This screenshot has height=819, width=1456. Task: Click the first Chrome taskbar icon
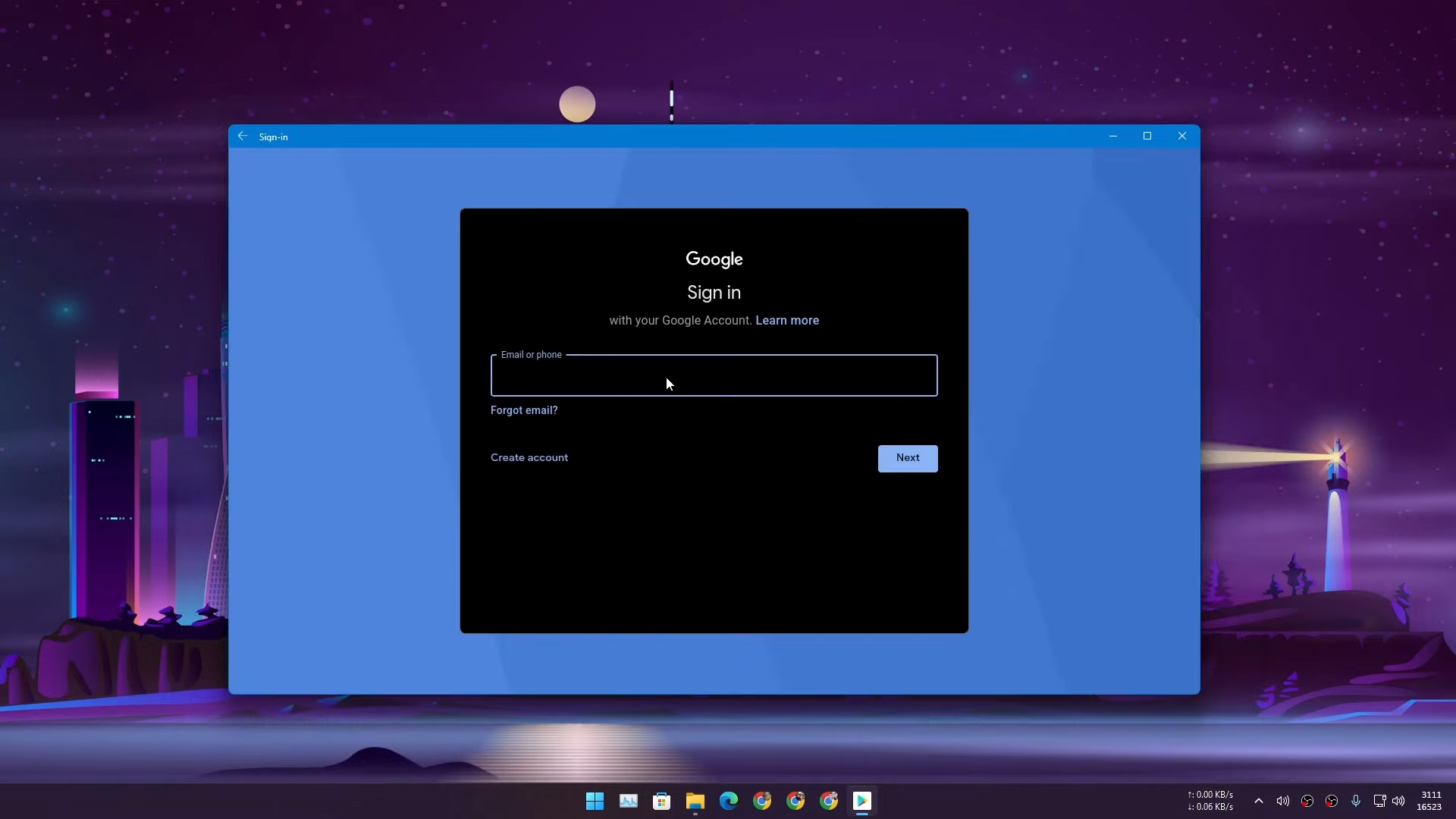(x=762, y=801)
